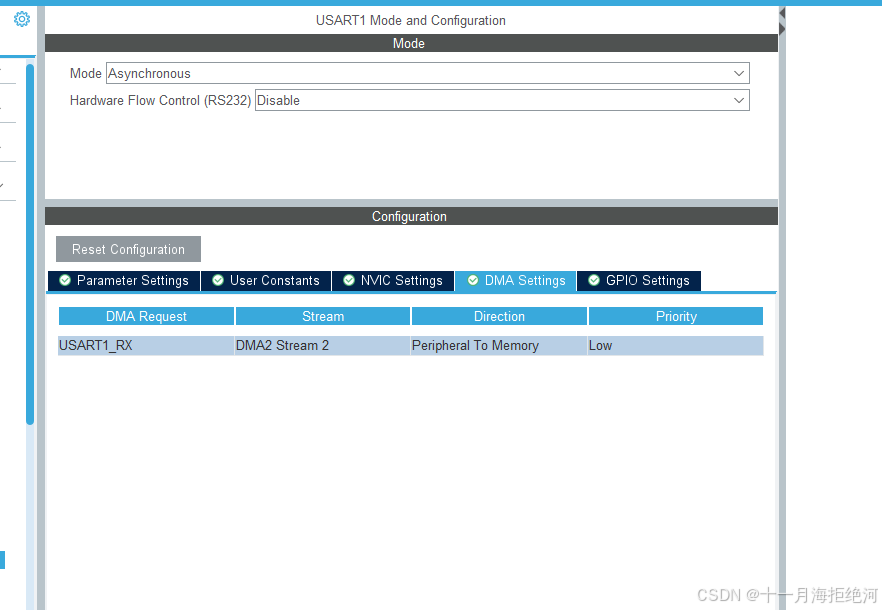Click the left sidebar vertical scrollbar
882x610 pixels.
[30, 244]
